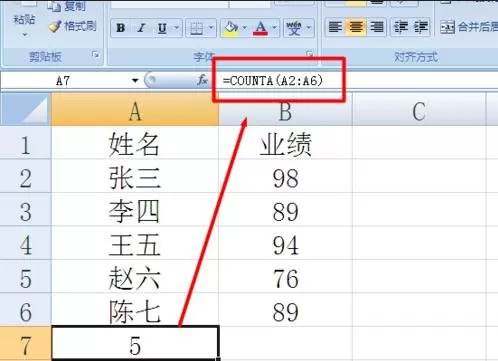Click the select-all corner triangle
Image resolution: width=498 pixels, height=361 pixels.
(26, 109)
